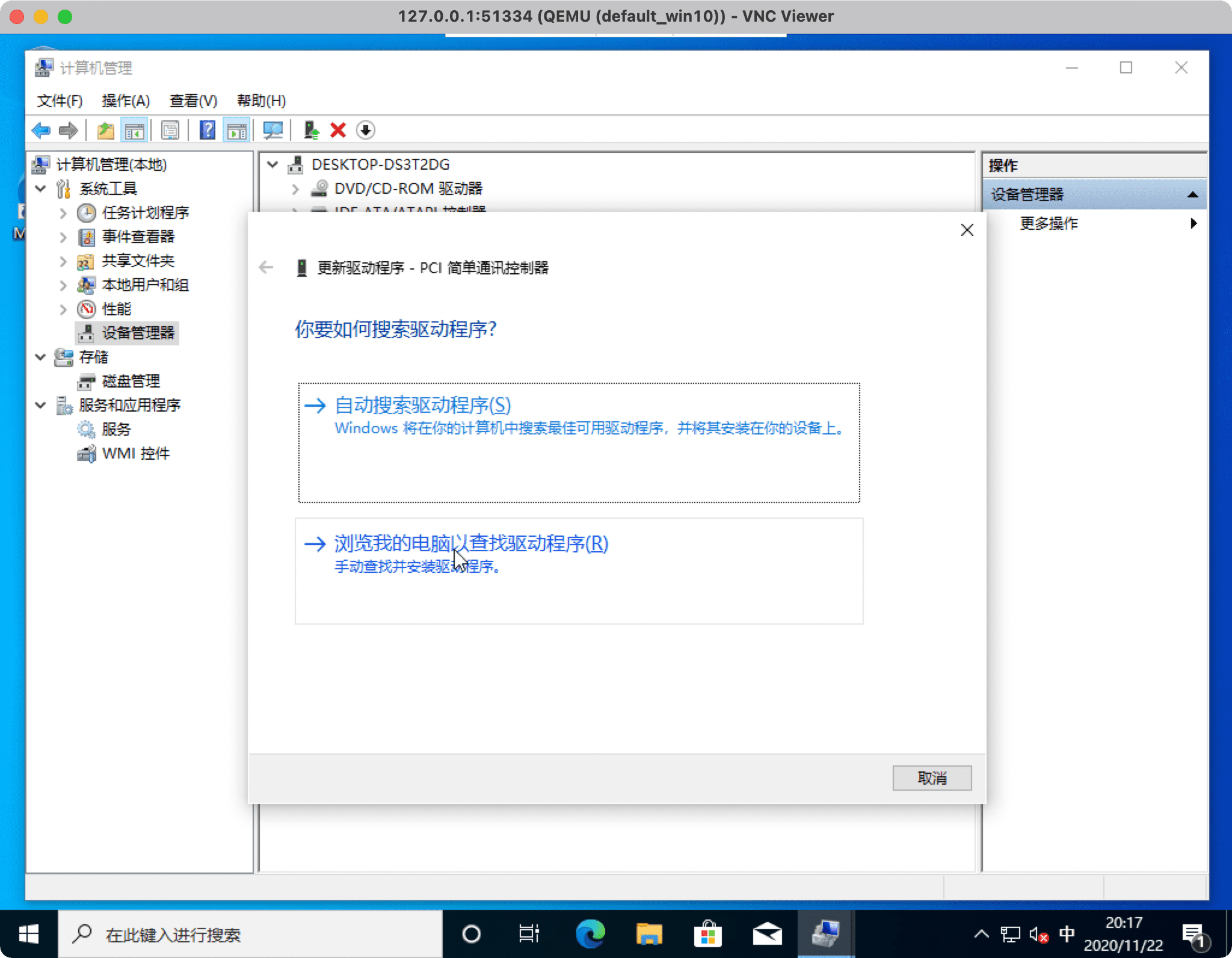
Task: Collapse the 设备管理器 actions section arrow
Action: click(1192, 194)
